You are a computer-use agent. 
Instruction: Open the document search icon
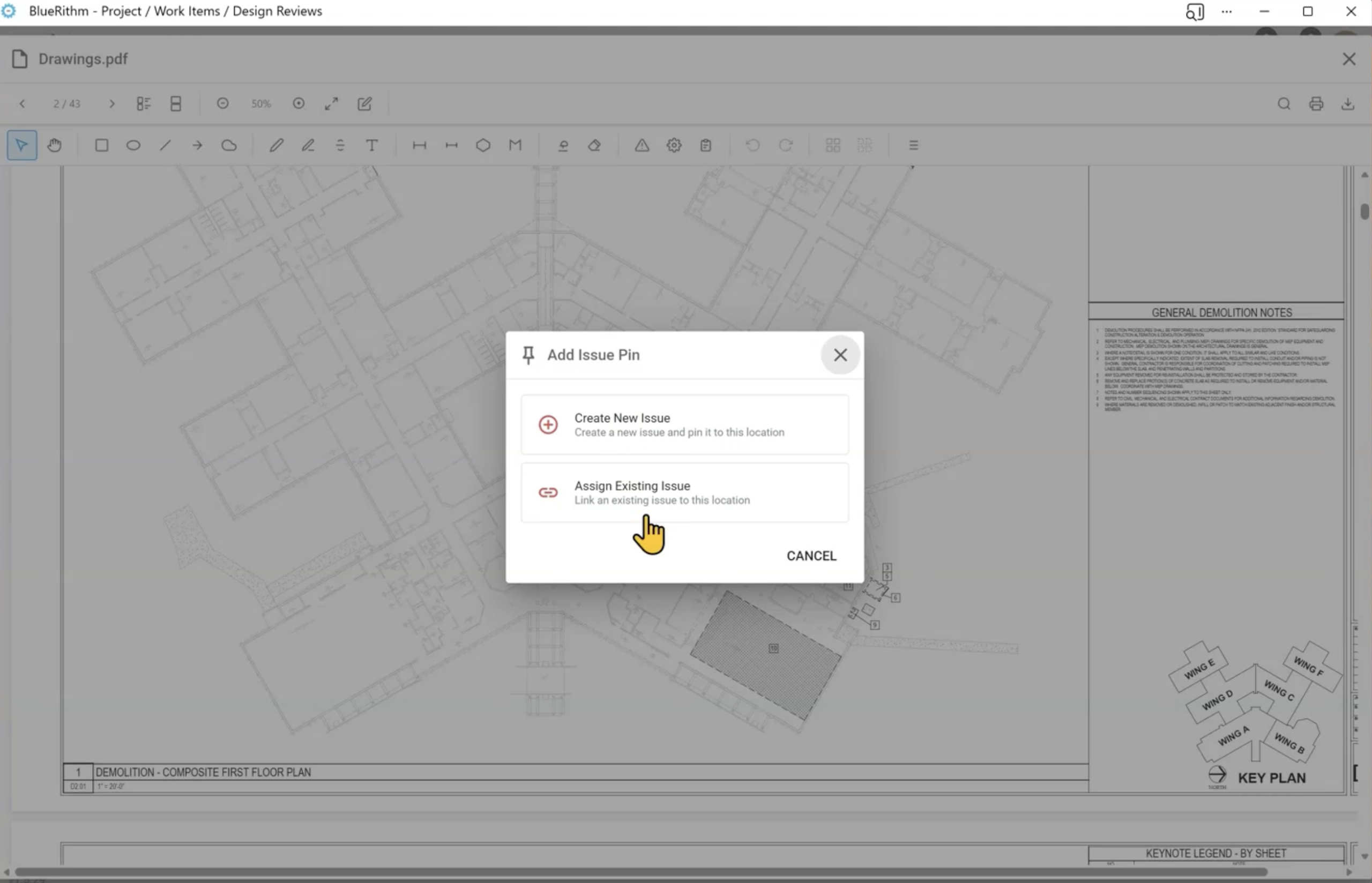[1284, 104]
